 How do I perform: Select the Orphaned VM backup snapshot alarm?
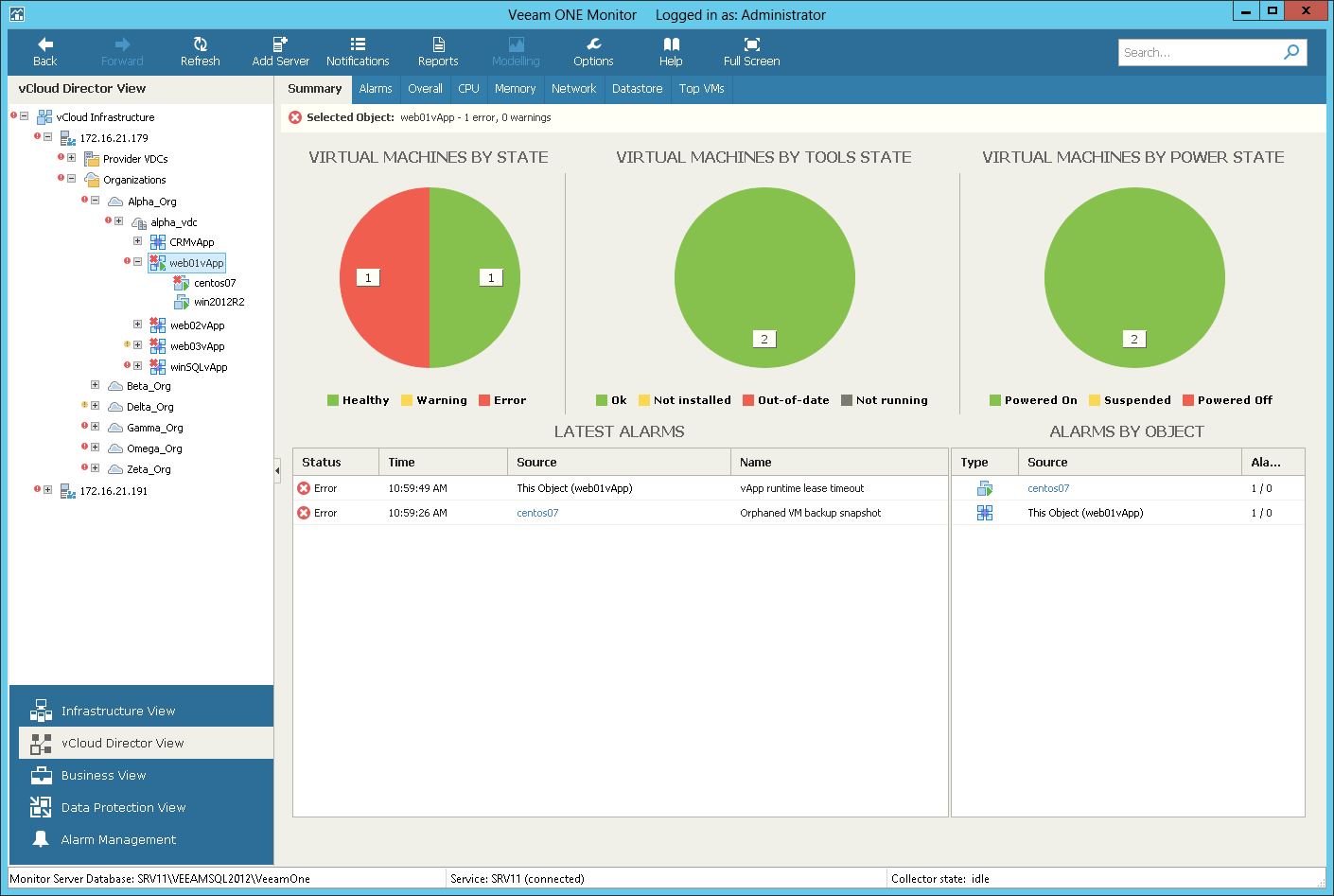point(620,513)
